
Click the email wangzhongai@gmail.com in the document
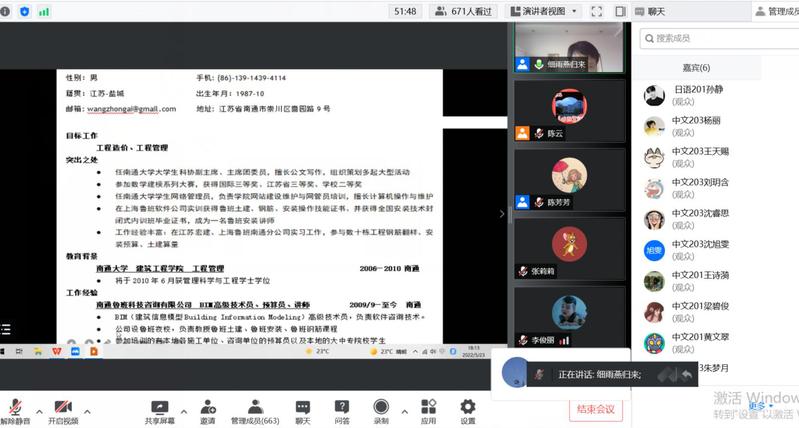click(131, 109)
